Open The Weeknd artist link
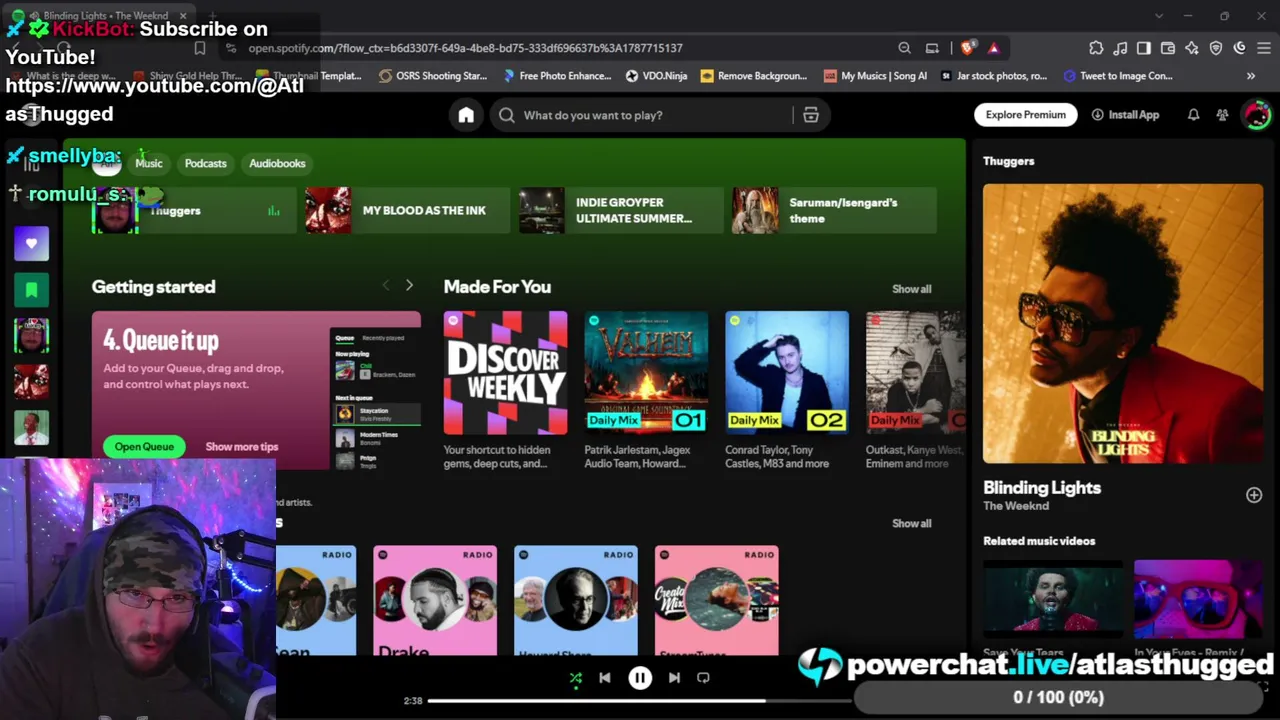Screen dimensions: 1280x720 click(1016, 506)
